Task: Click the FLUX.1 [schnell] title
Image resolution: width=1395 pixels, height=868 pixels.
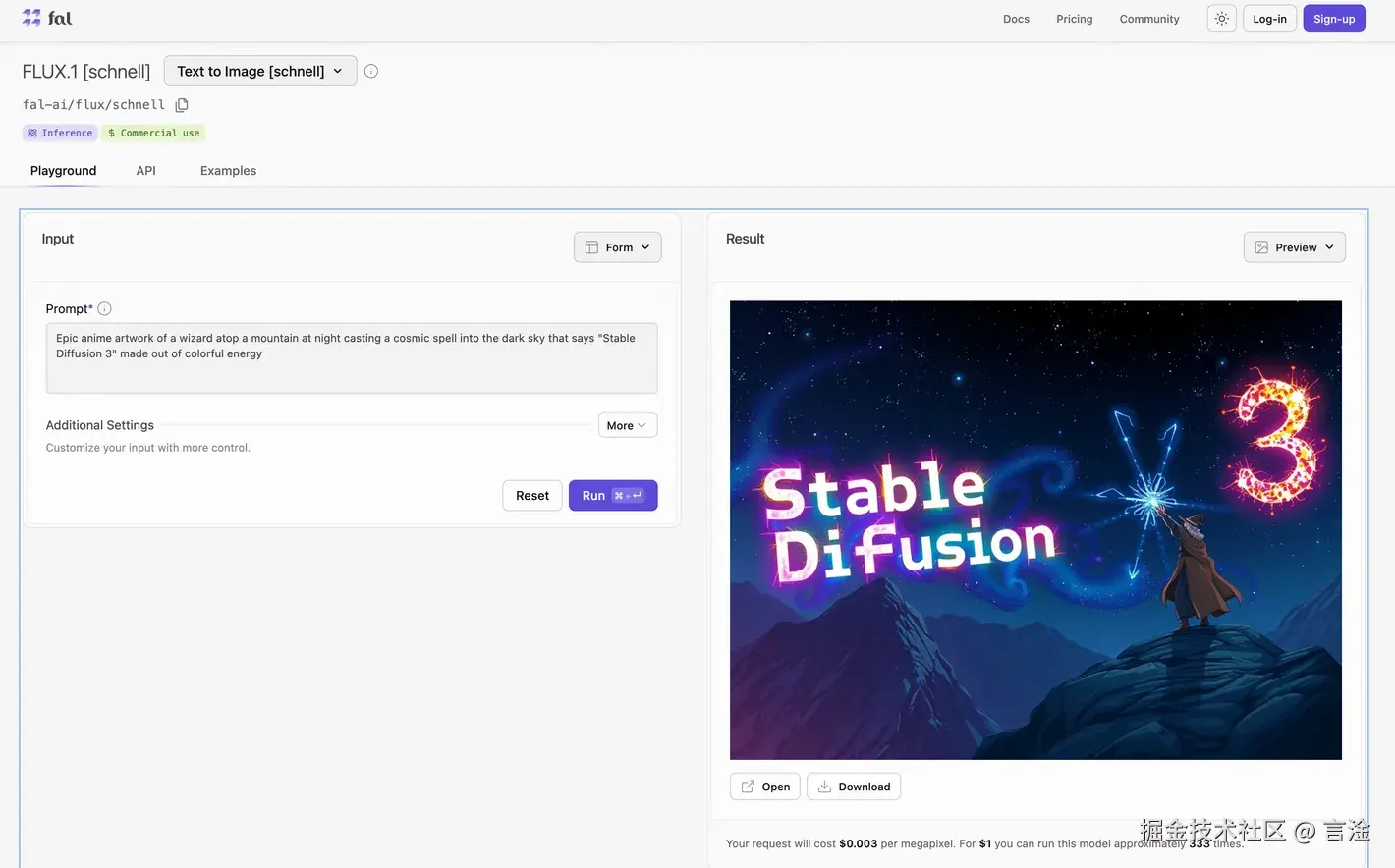Action: [86, 72]
